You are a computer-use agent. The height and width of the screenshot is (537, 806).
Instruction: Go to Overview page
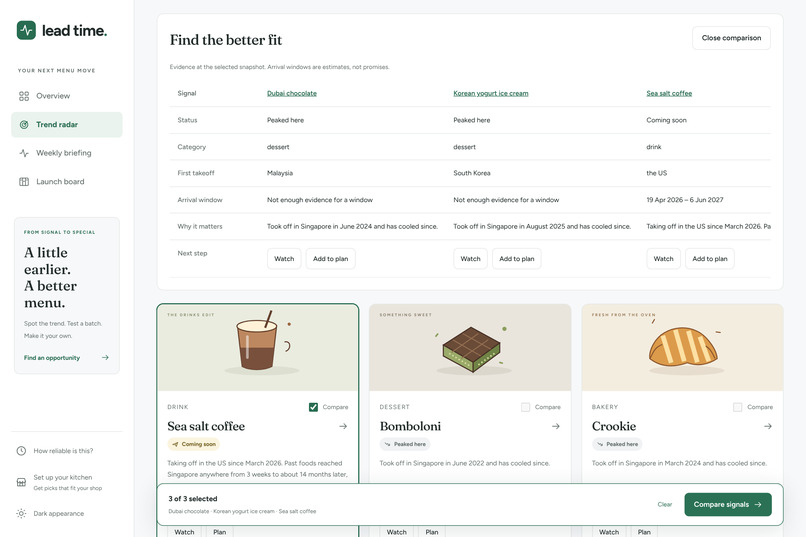click(67, 96)
